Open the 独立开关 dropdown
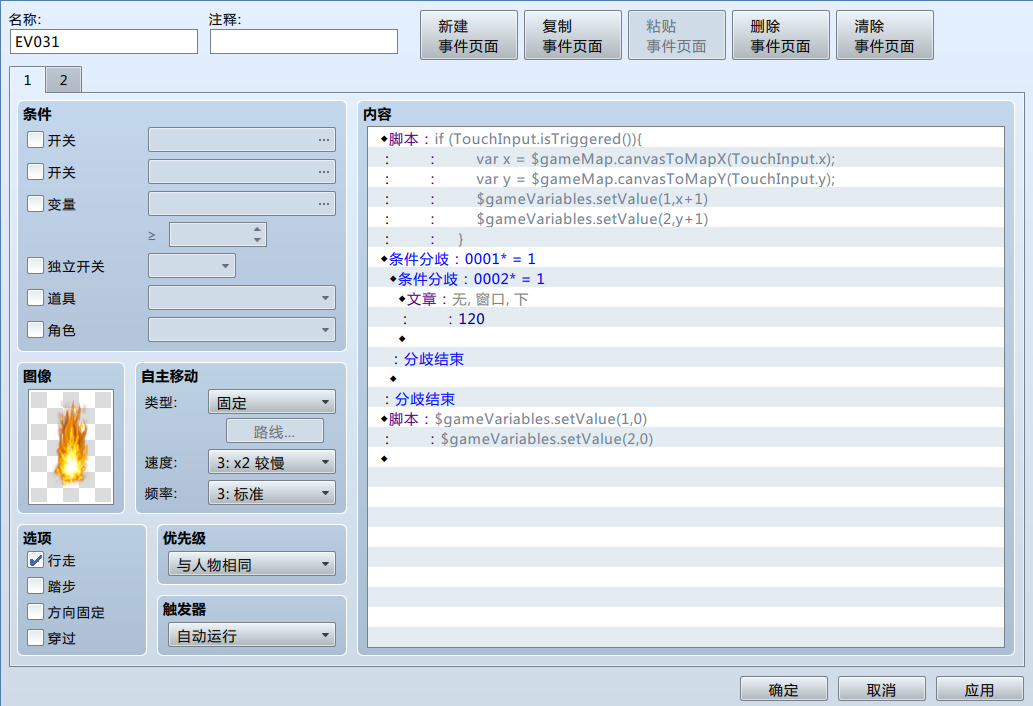Screen dimensions: 1033x706 pos(192,266)
